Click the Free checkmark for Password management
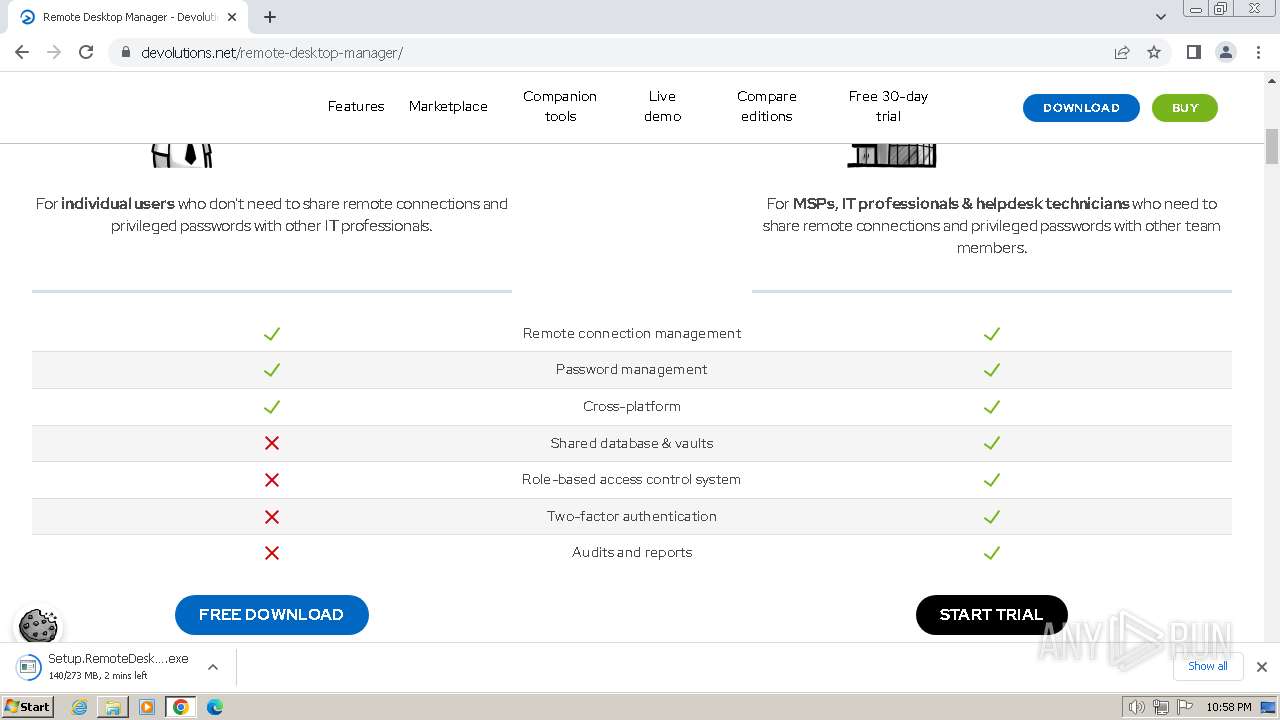 (x=272, y=370)
